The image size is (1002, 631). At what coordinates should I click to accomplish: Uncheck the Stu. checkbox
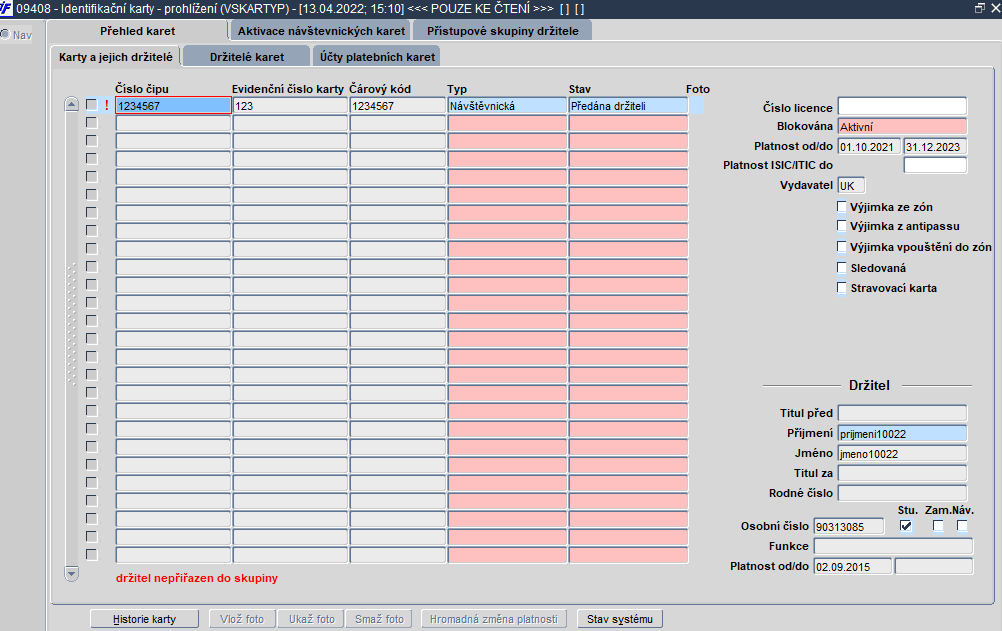tap(906, 526)
